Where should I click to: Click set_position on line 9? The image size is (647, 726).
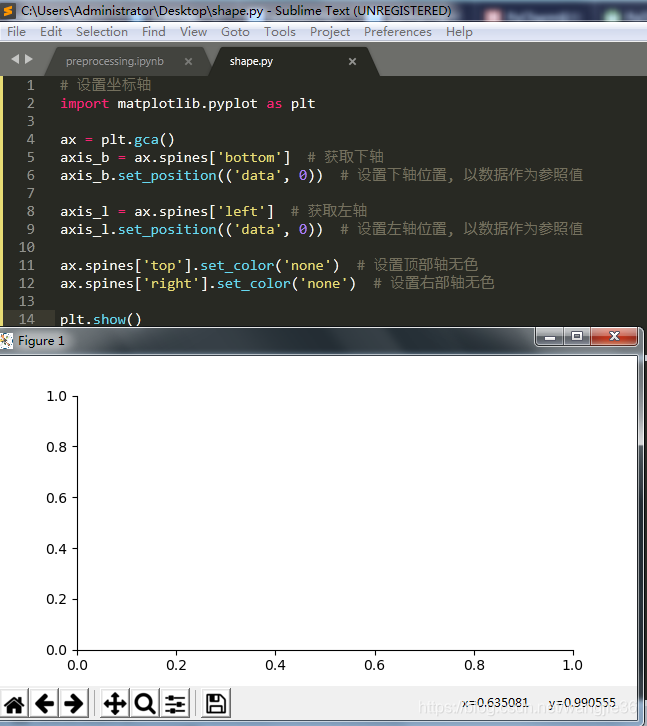tap(167, 229)
